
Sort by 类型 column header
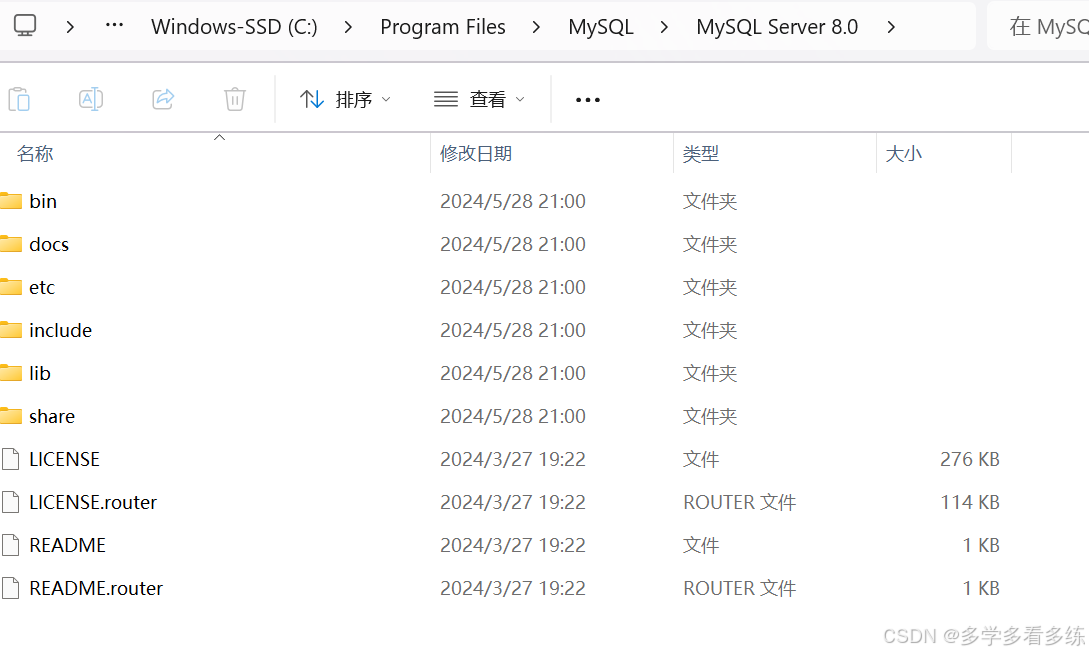pos(701,154)
